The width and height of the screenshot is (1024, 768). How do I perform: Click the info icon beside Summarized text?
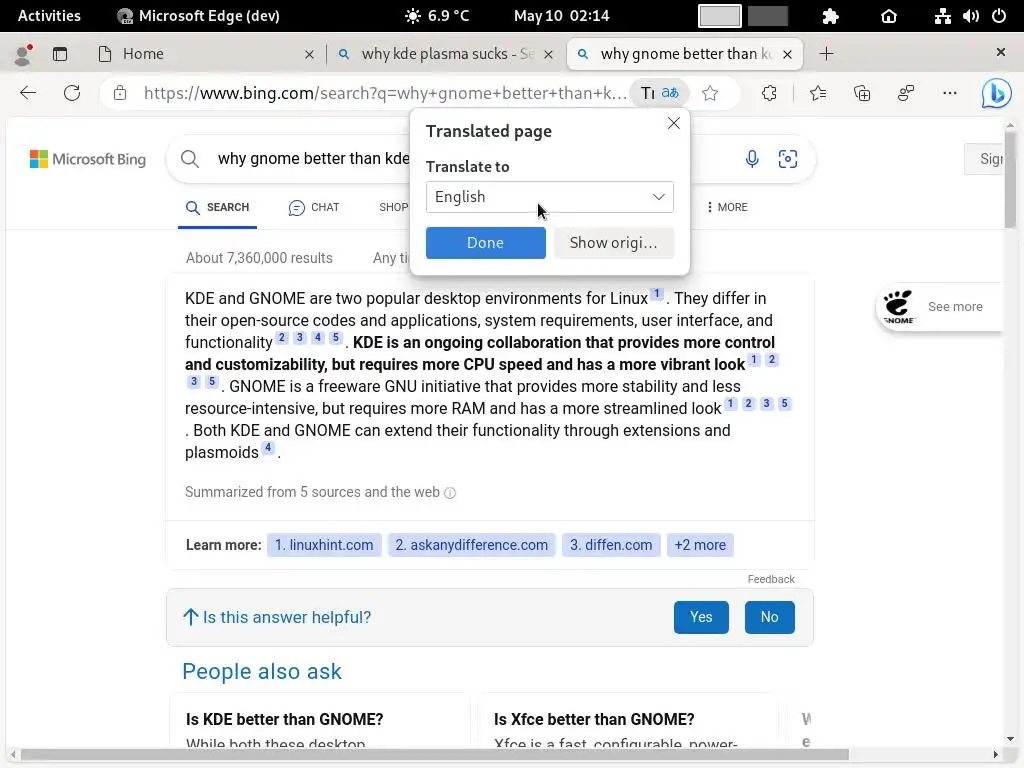pos(450,493)
